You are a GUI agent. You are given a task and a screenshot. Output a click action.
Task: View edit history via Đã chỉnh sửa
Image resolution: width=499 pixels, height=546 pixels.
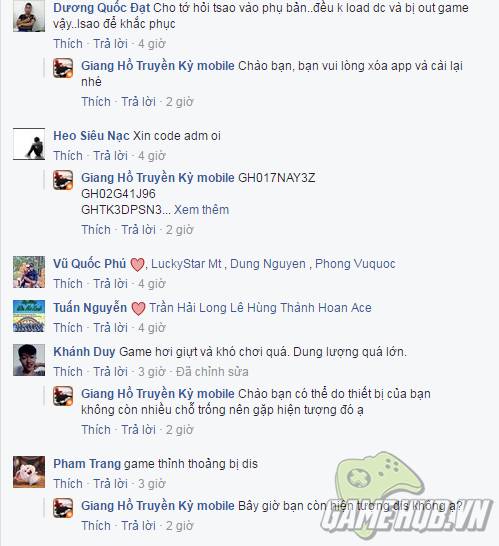tap(212, 372)
